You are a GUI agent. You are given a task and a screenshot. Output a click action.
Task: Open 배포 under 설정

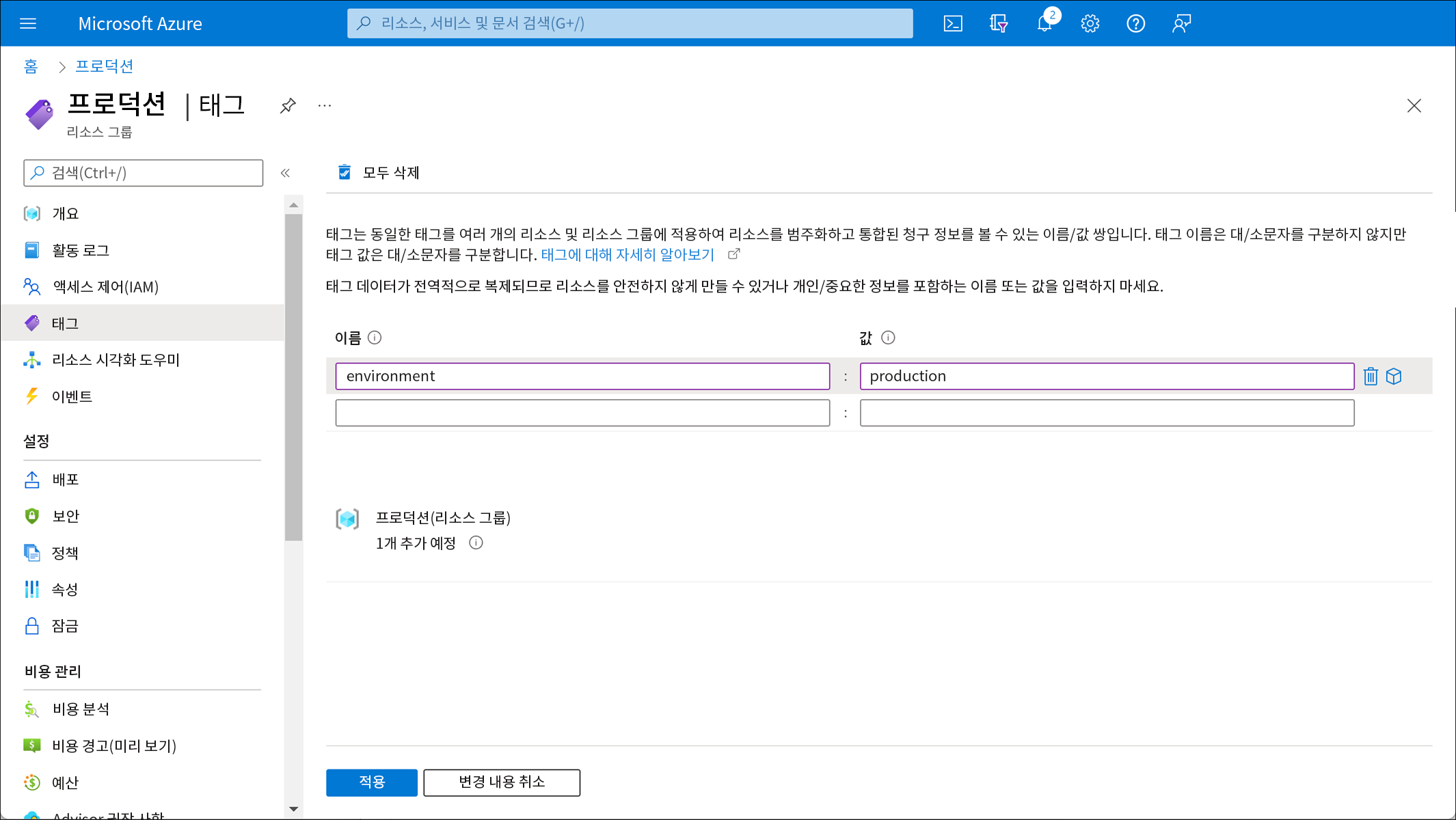pos(142,480)
